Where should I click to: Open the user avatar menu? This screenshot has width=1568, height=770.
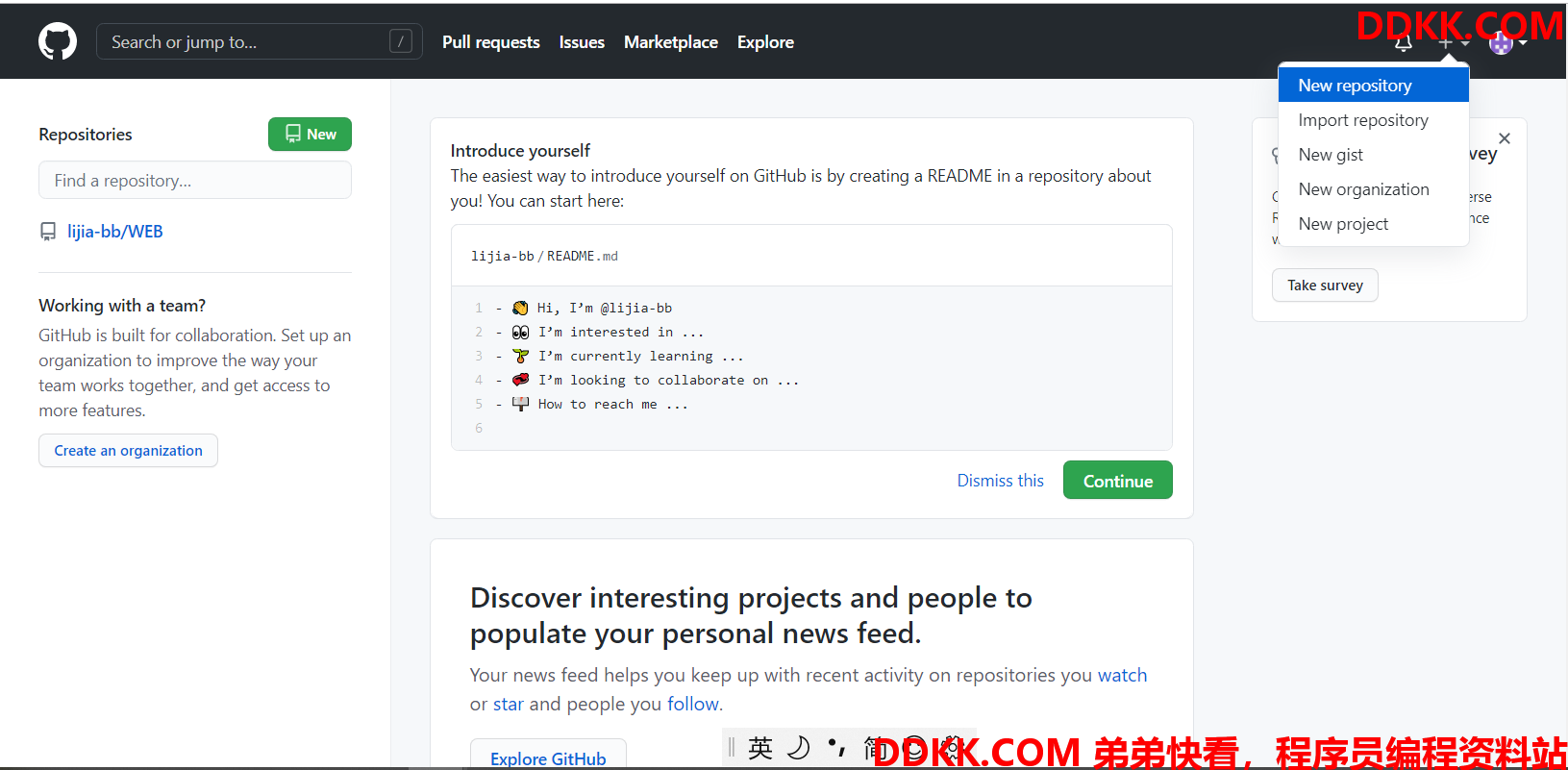pyautogui.click(x=1507, y=43)
